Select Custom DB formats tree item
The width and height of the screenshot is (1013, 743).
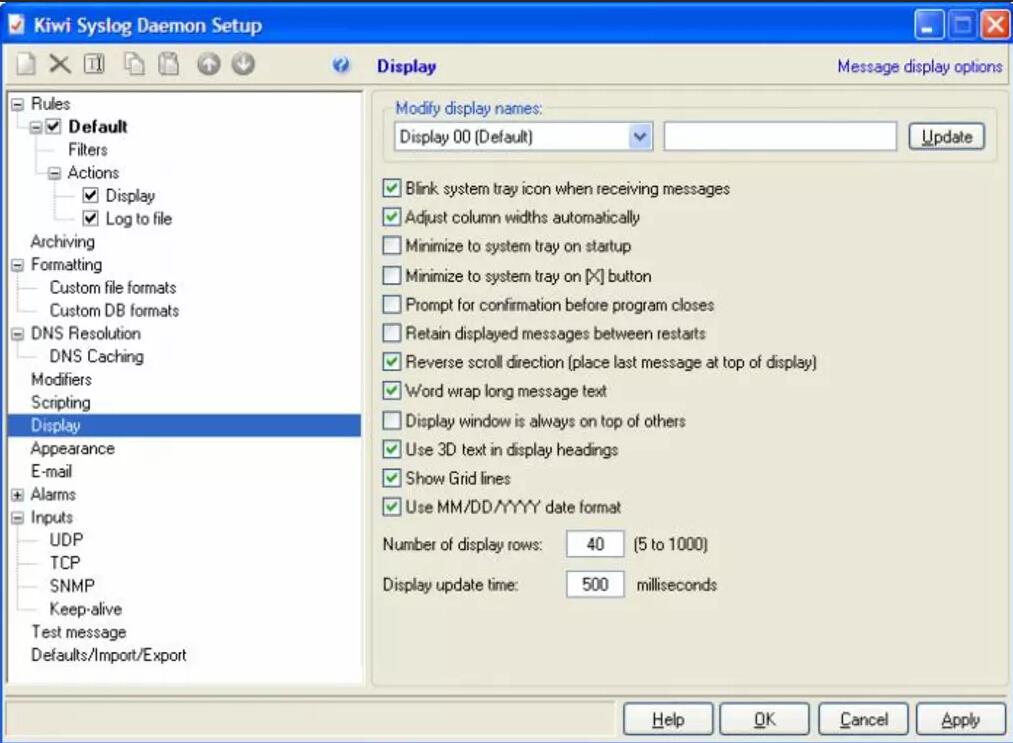(x=114, y=311)
